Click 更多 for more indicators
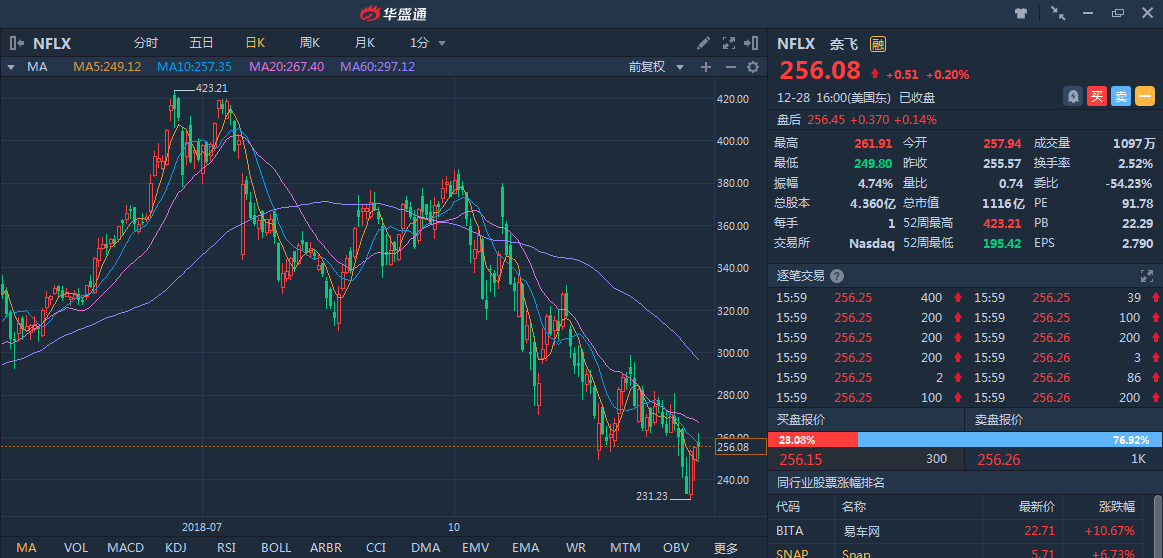This screenshot has height=558, width=1163. [x=726, y=548]
